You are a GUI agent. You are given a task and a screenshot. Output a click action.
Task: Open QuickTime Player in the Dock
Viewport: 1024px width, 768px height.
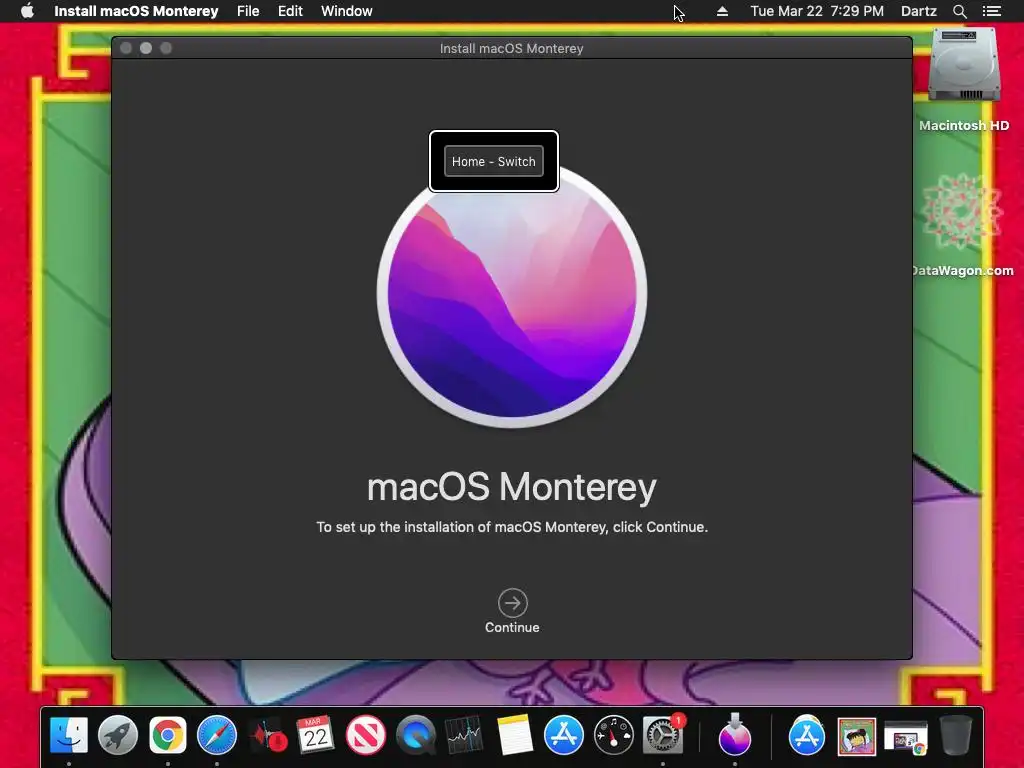pos(415,735)
